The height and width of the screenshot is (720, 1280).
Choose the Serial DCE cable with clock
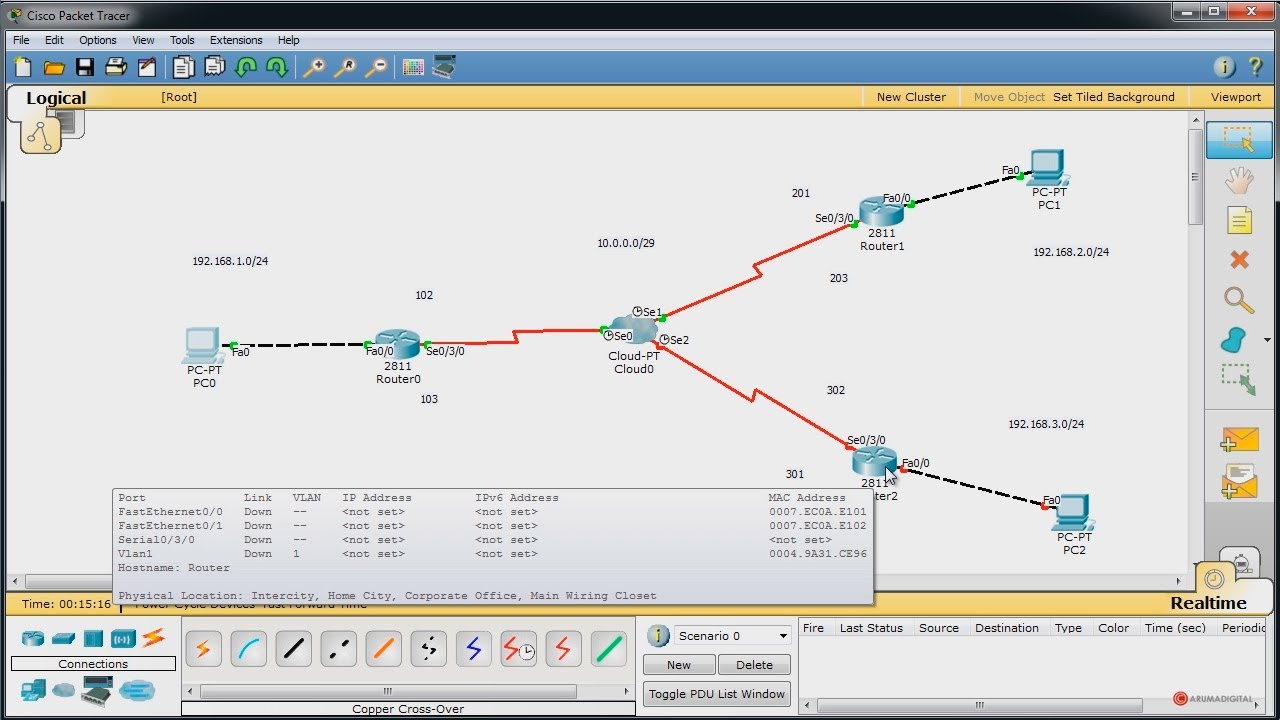518,649
